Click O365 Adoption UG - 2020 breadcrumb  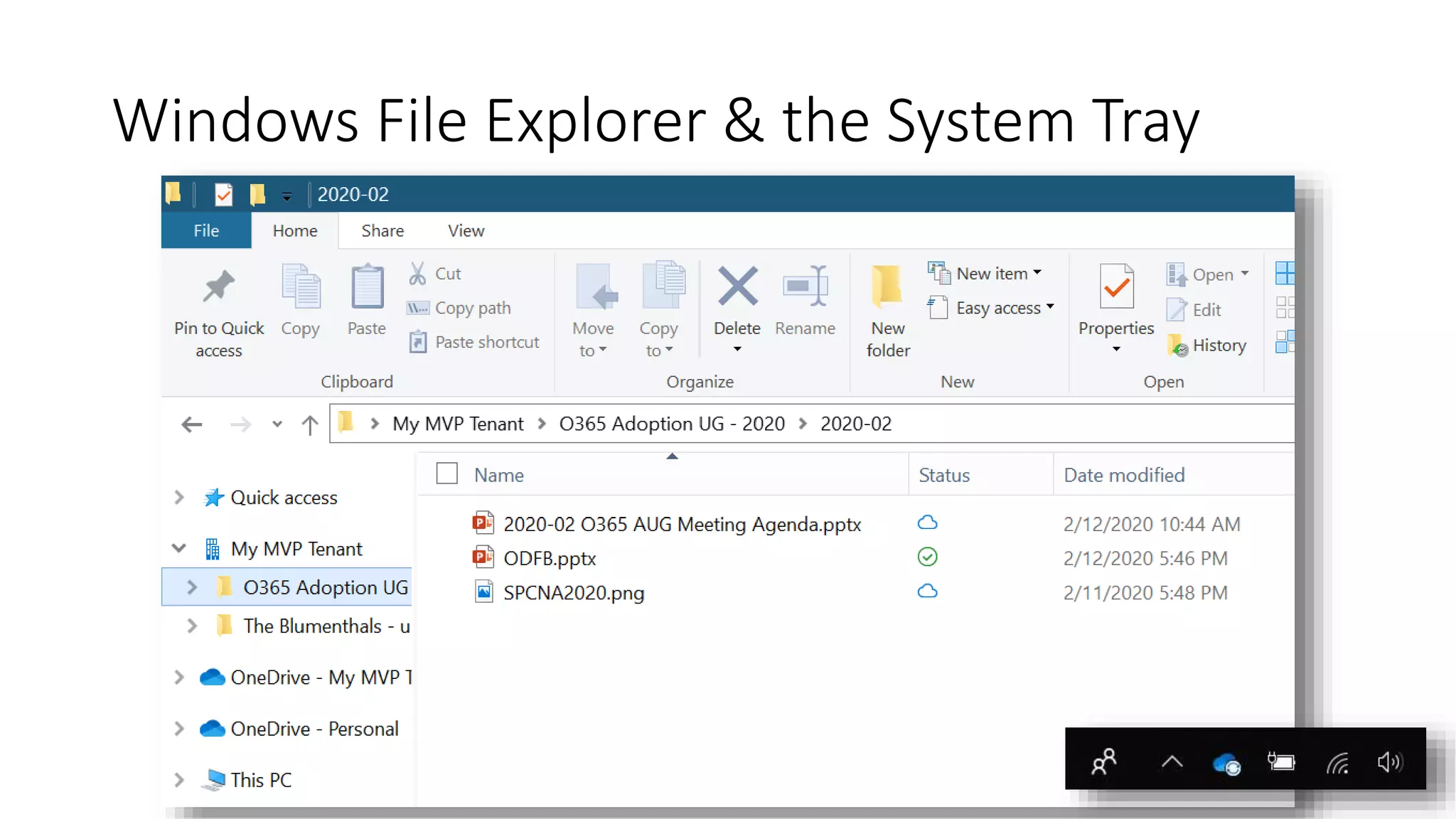(x=672, y=424)
